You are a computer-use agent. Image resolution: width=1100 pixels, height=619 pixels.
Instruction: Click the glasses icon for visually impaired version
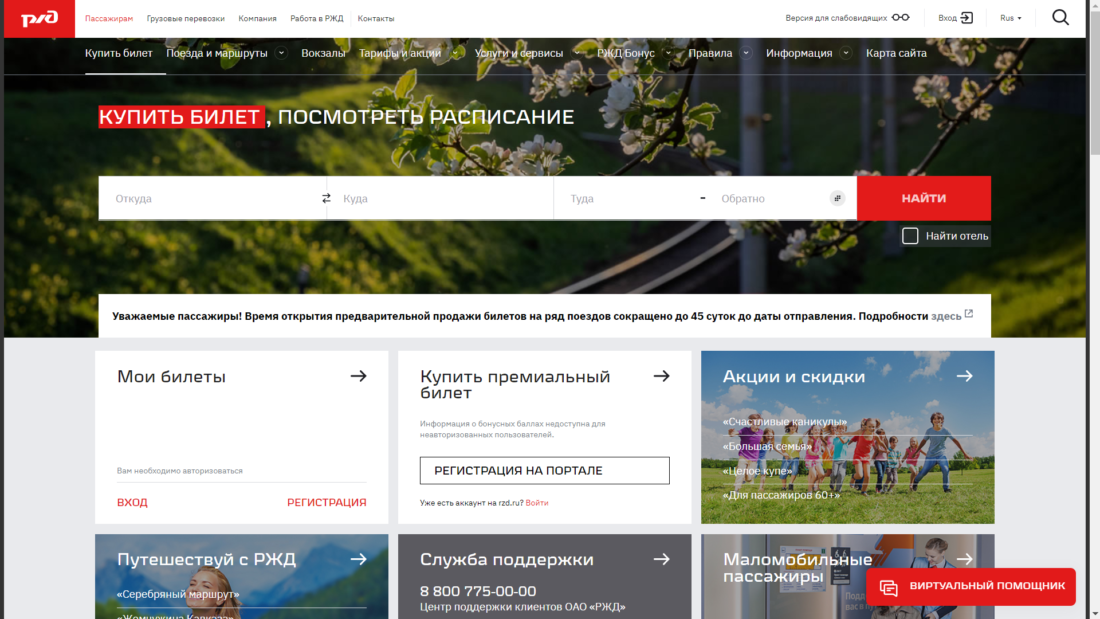(x=901, y=18)
